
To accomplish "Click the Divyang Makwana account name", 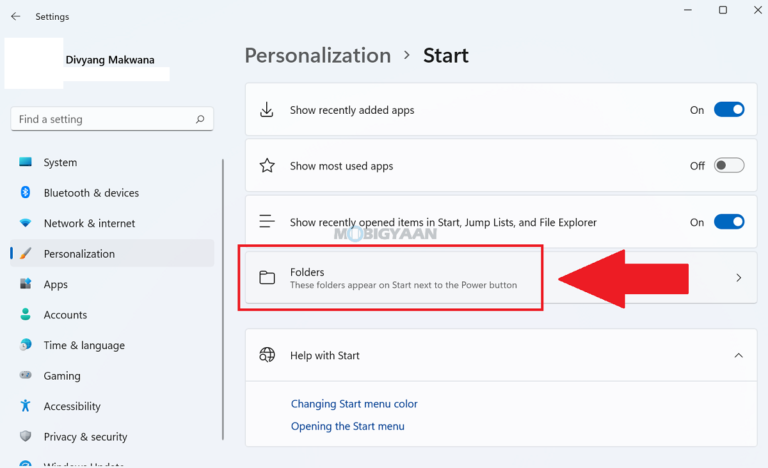I will click(110, 60).
